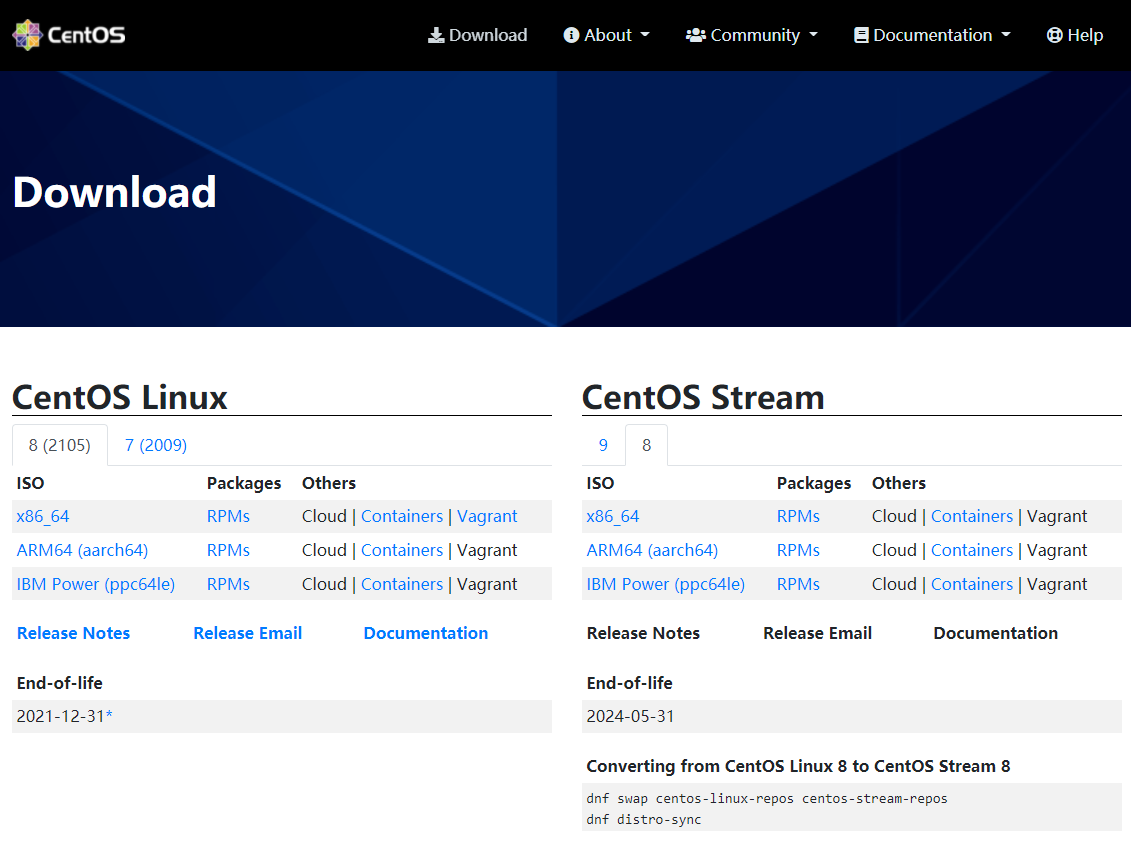Image resolution: width=1131 pixels, height=856 pixels.
Task: Open ARM64 (aarch64) ISO under CentOS Stream
Action: pos(652,550)
